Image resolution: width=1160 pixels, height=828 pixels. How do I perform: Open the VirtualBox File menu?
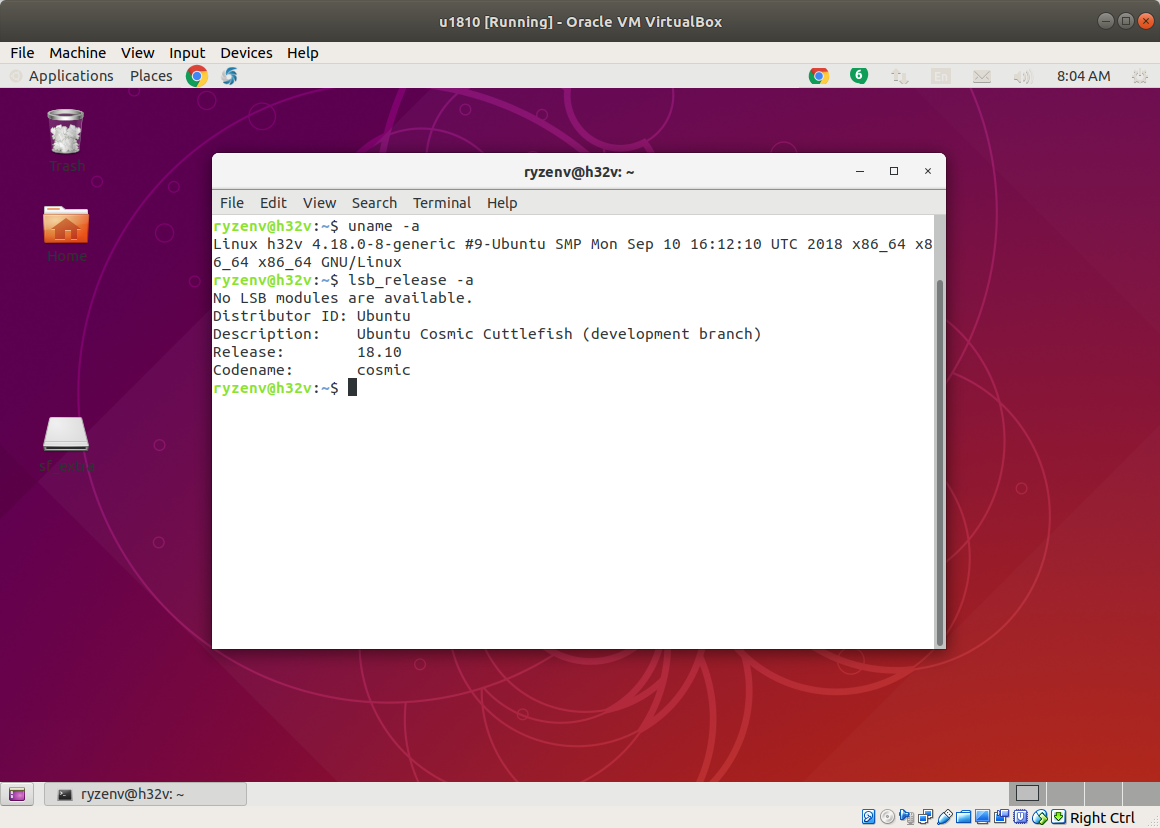(x=22, y=53)
